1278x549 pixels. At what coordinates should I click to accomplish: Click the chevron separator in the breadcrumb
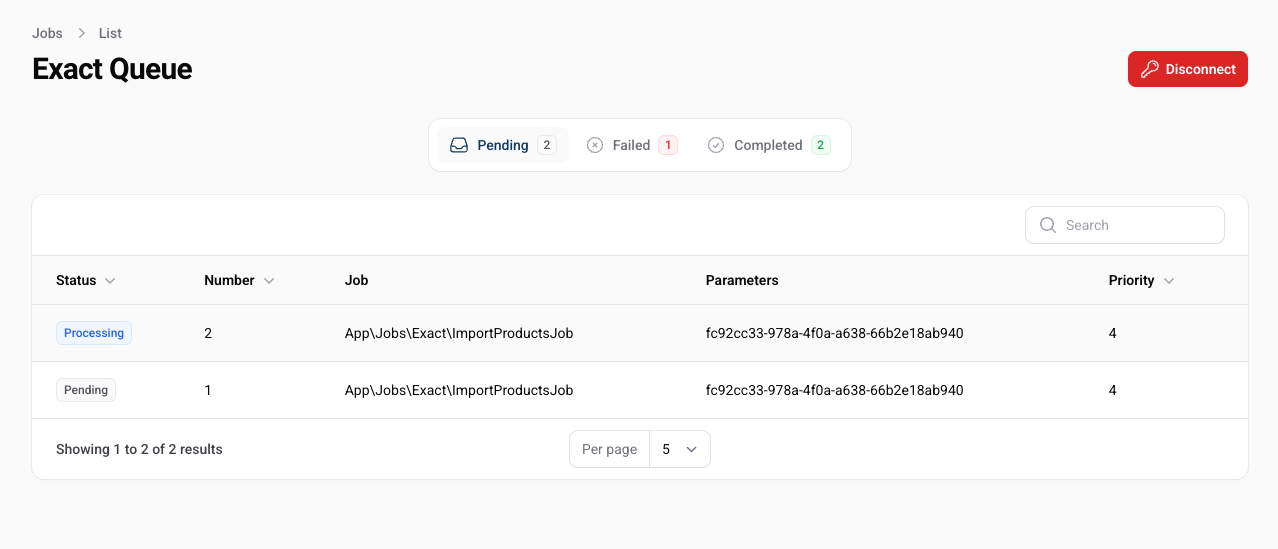[x=81, y=33]
